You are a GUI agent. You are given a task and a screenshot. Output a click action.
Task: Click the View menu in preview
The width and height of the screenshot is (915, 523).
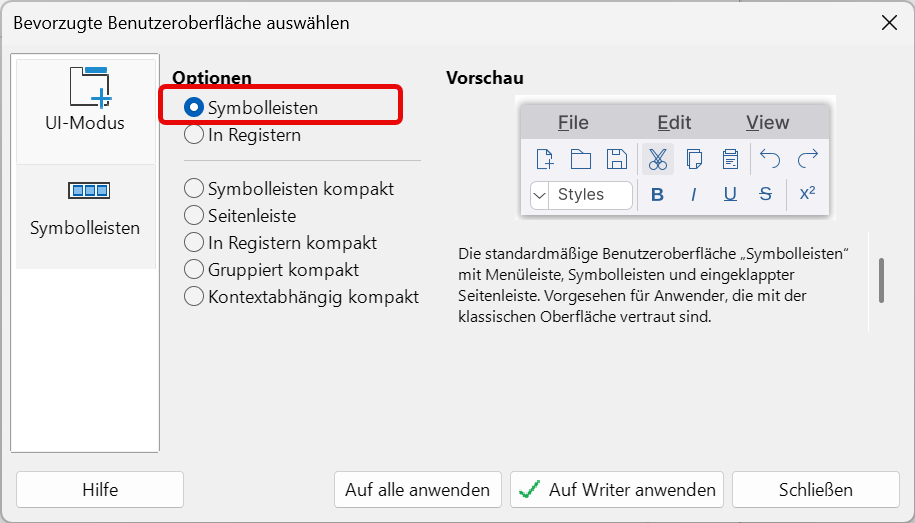pos(767,122)
